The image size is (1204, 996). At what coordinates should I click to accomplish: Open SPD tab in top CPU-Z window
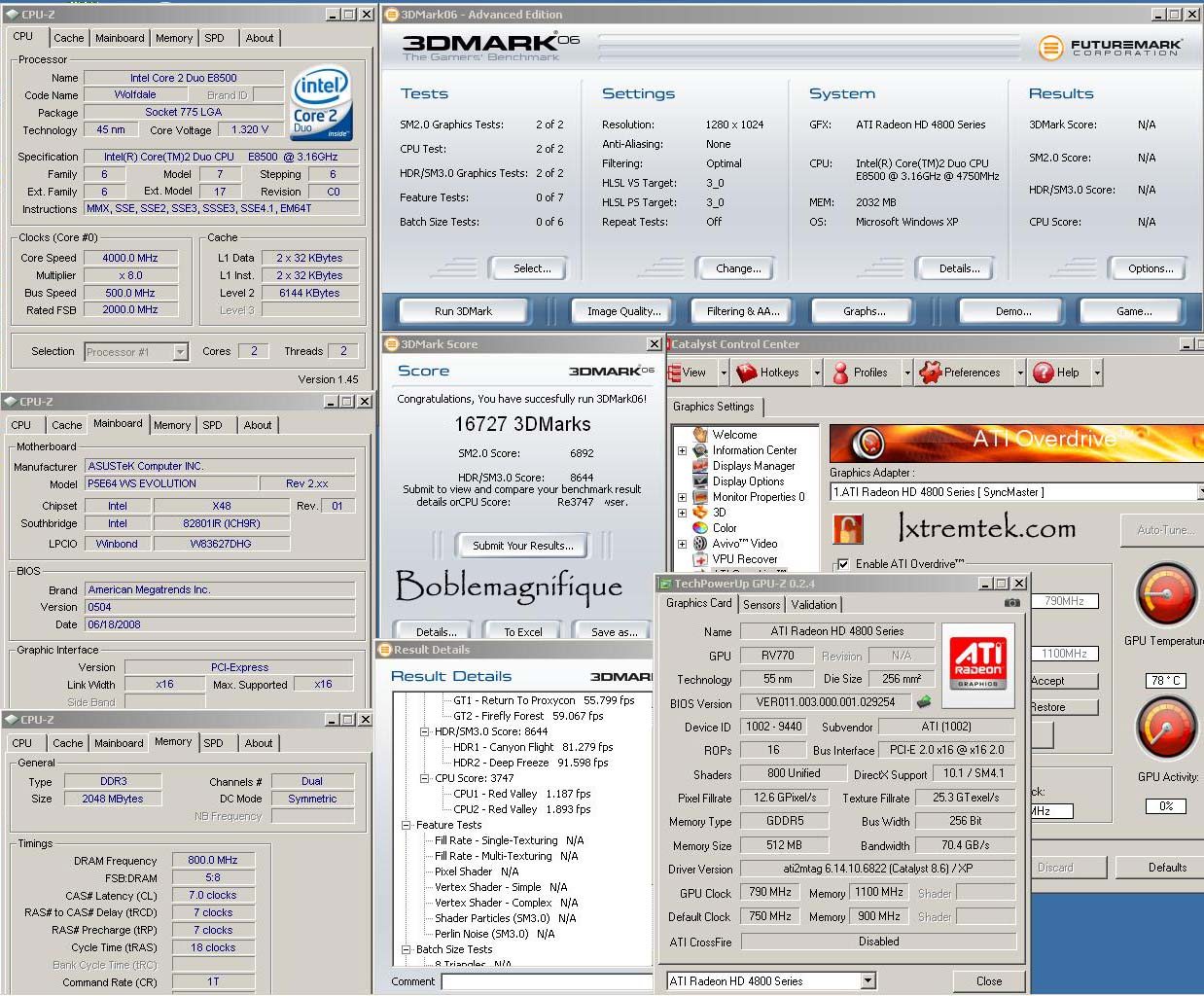[214, 38]
